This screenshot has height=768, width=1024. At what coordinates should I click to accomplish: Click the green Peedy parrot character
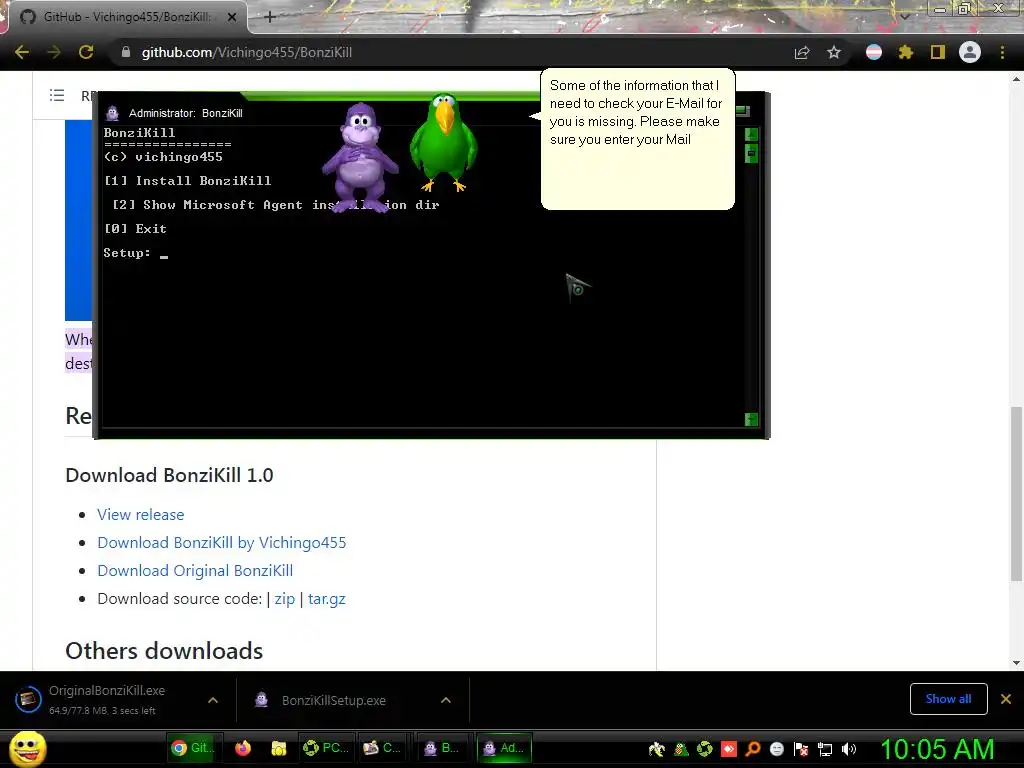coord(444,142)
